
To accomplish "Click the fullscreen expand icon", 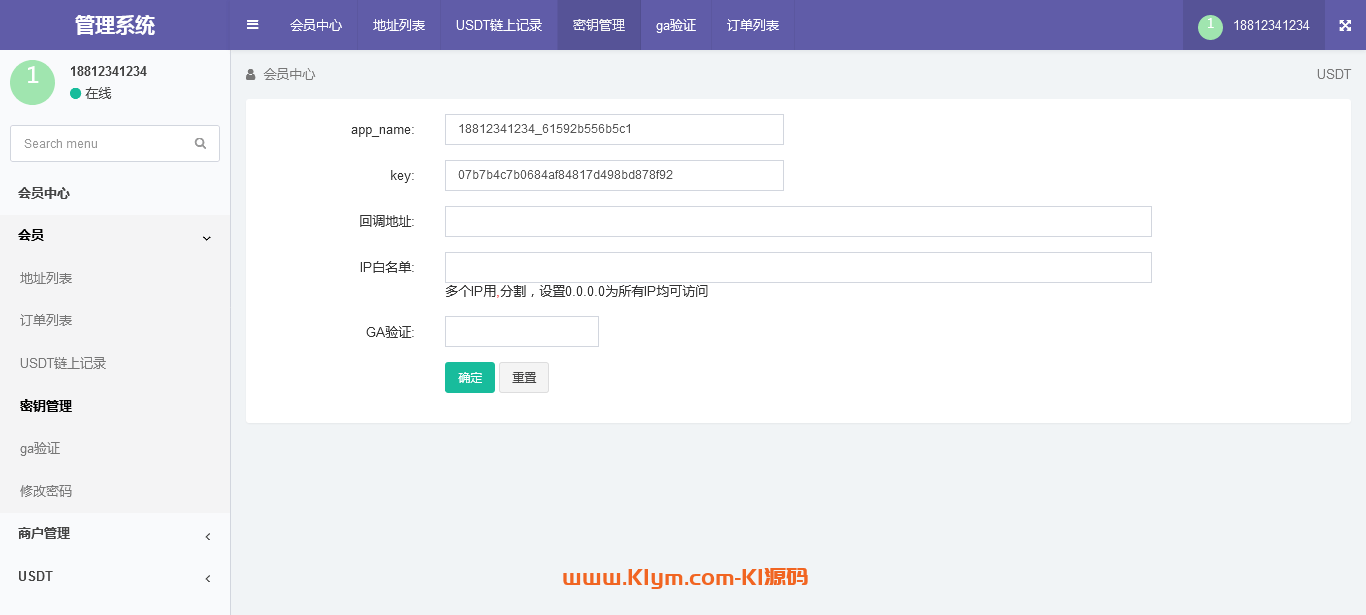I will [1345, 25].
